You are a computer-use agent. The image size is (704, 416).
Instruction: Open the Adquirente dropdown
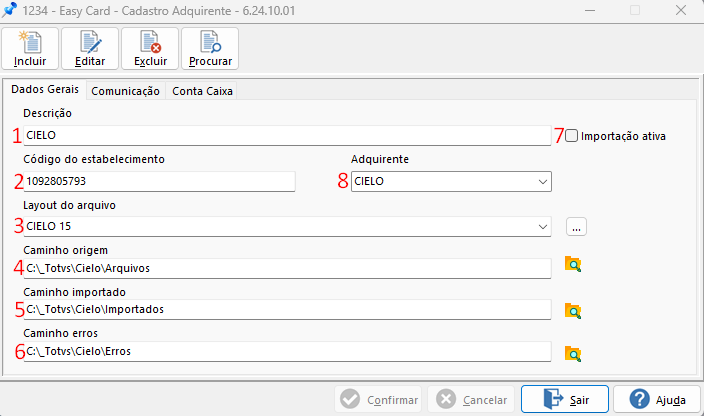[542, 182]
